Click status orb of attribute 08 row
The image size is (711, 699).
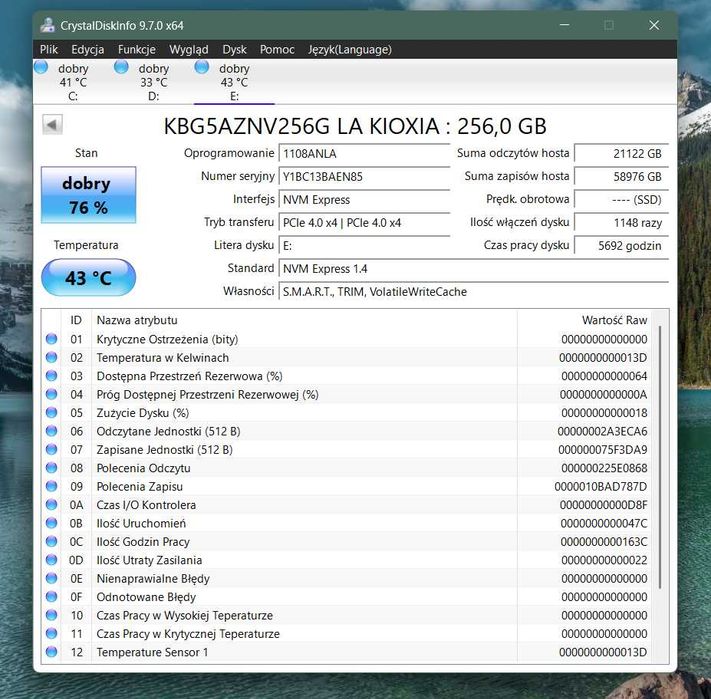point(52,468)
